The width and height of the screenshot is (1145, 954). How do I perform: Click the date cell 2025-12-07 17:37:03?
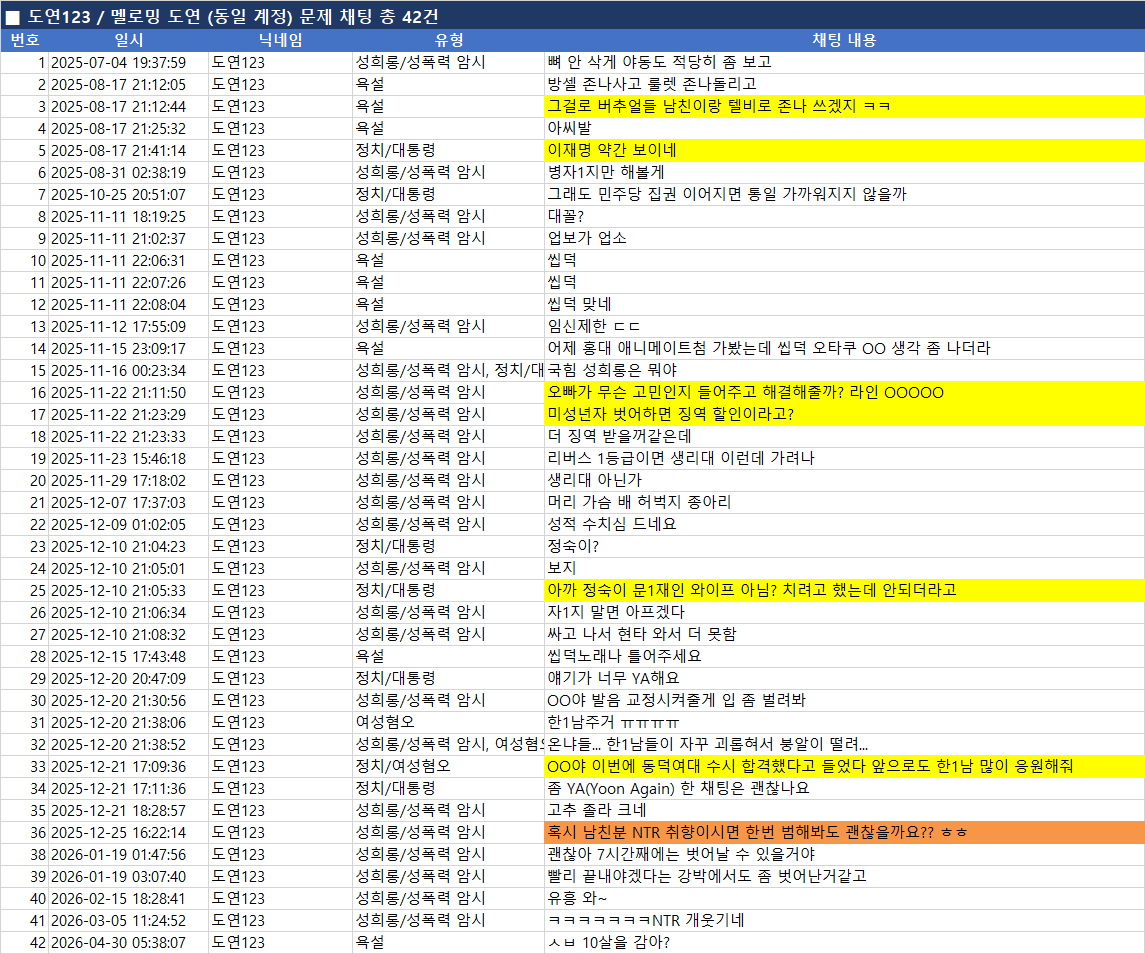coord(129,503)
